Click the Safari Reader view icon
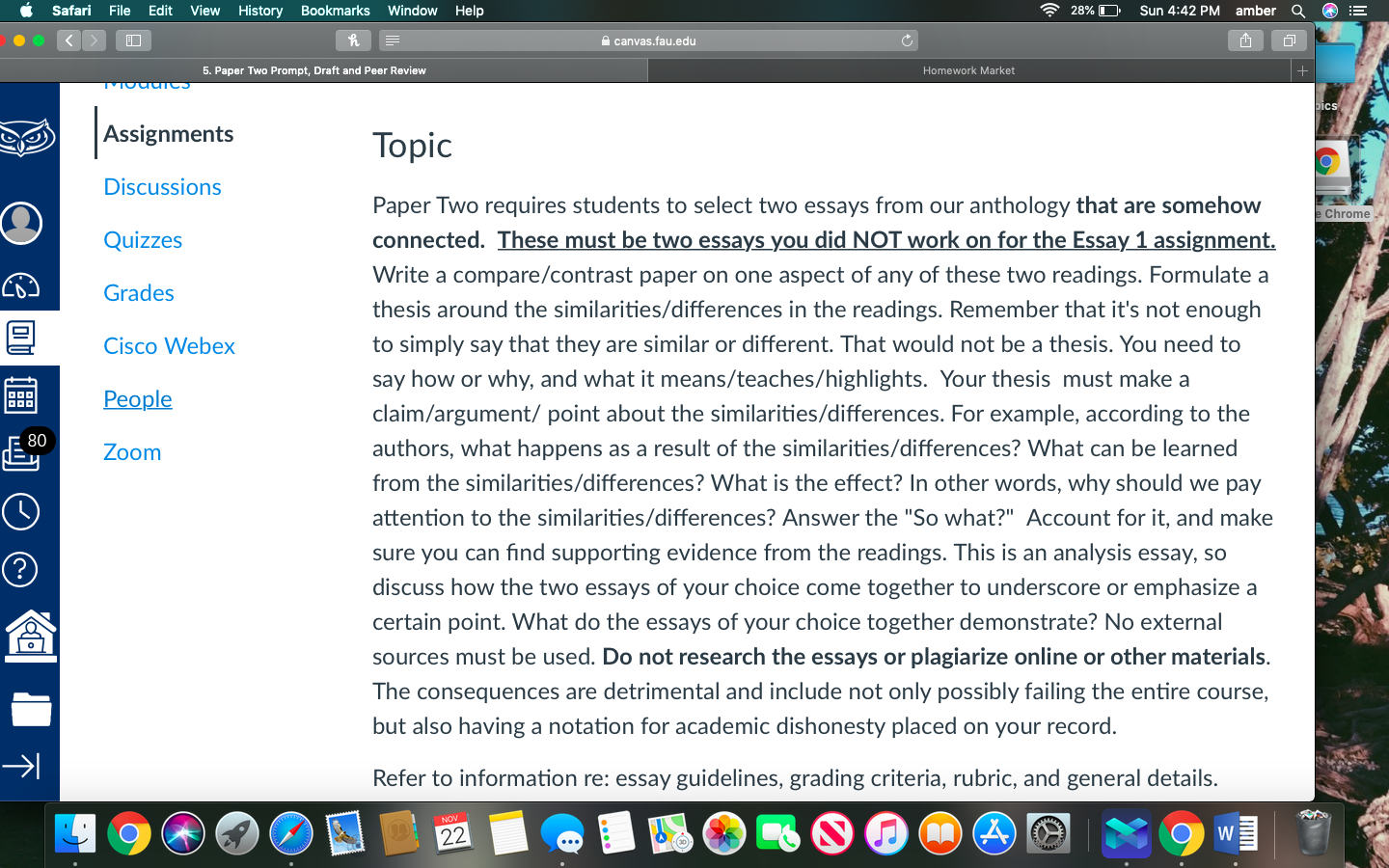 coord(392,41)
